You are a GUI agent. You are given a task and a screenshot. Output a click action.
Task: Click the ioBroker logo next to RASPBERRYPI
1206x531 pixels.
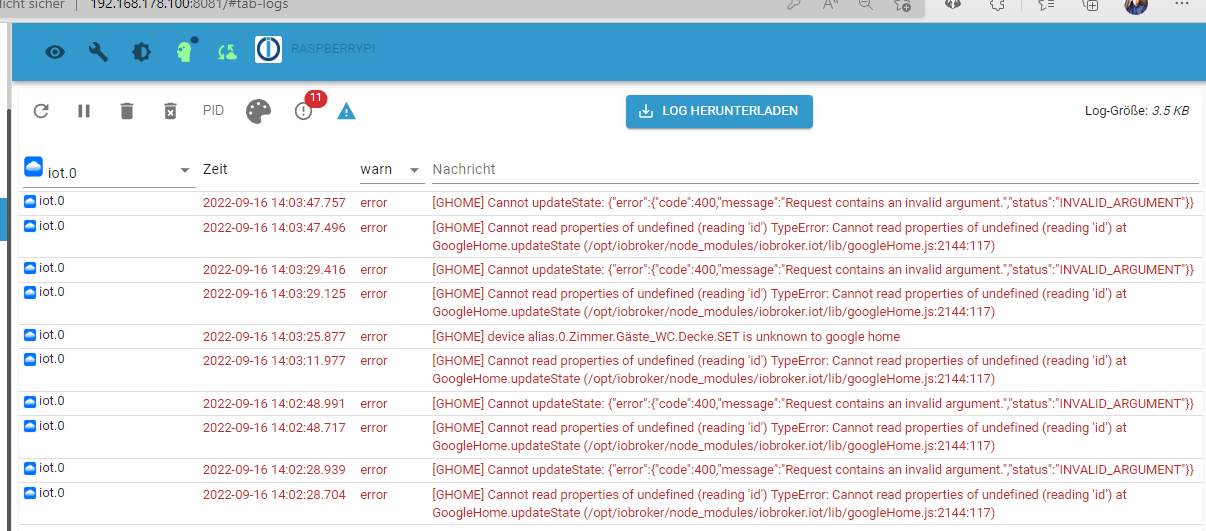268,50
